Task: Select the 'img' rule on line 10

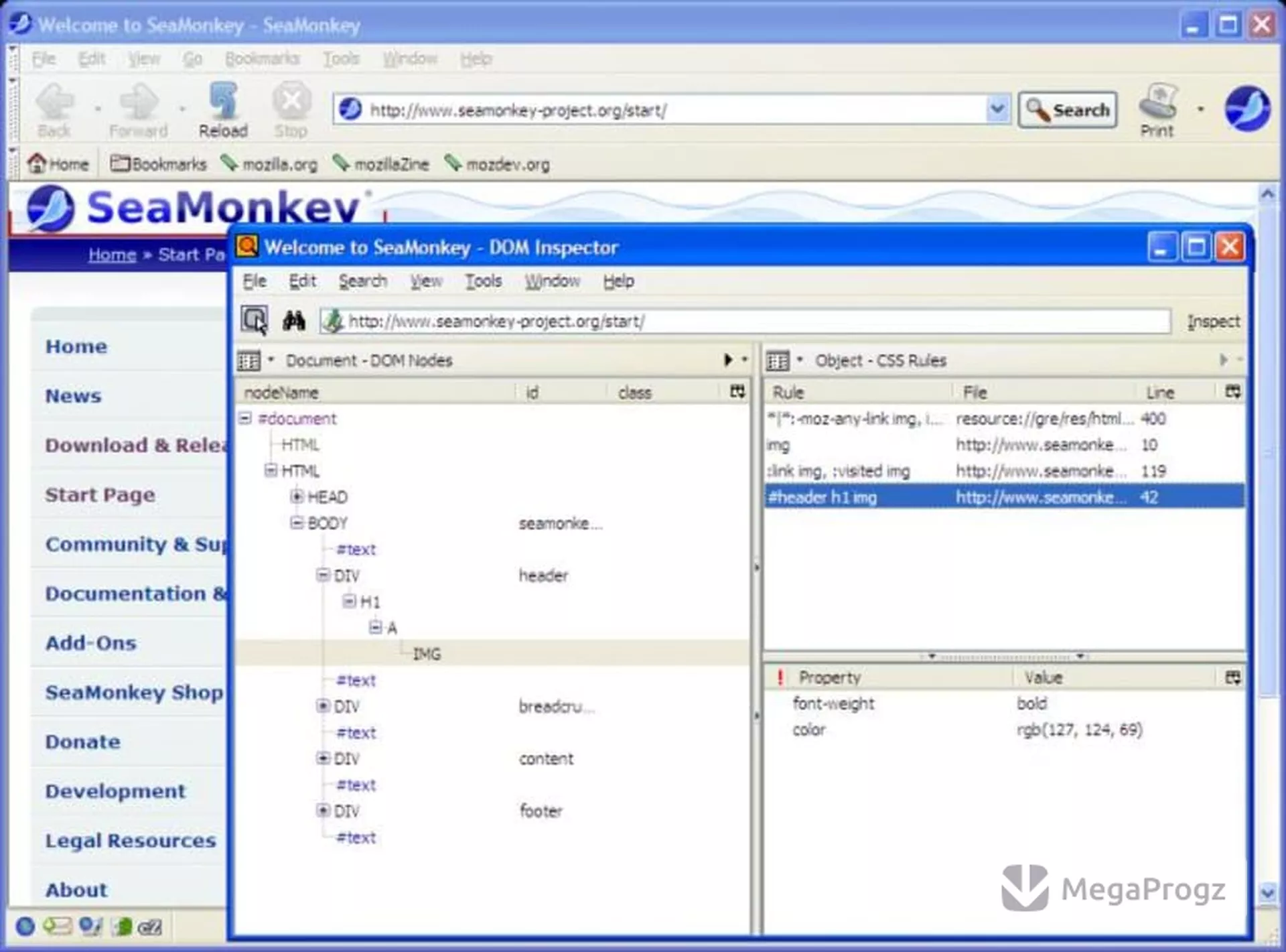Action: coord(1005,445)
